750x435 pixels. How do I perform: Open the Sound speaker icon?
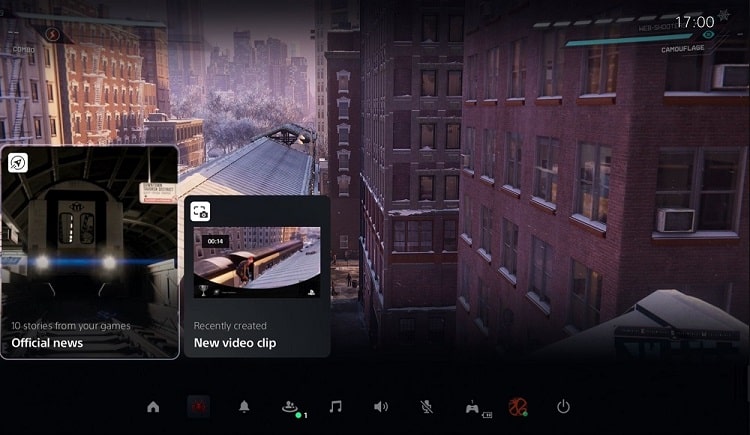click(381, 407)
